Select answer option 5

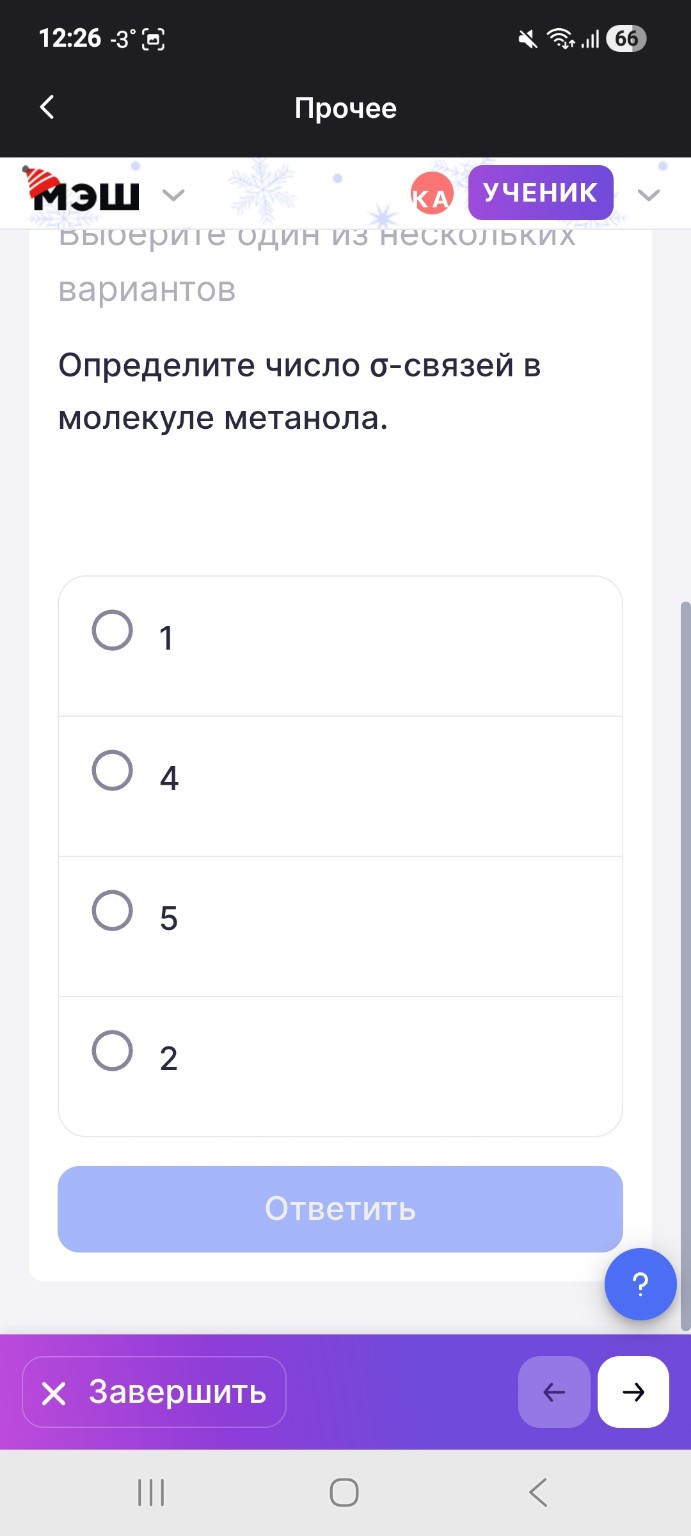[113, 910]
